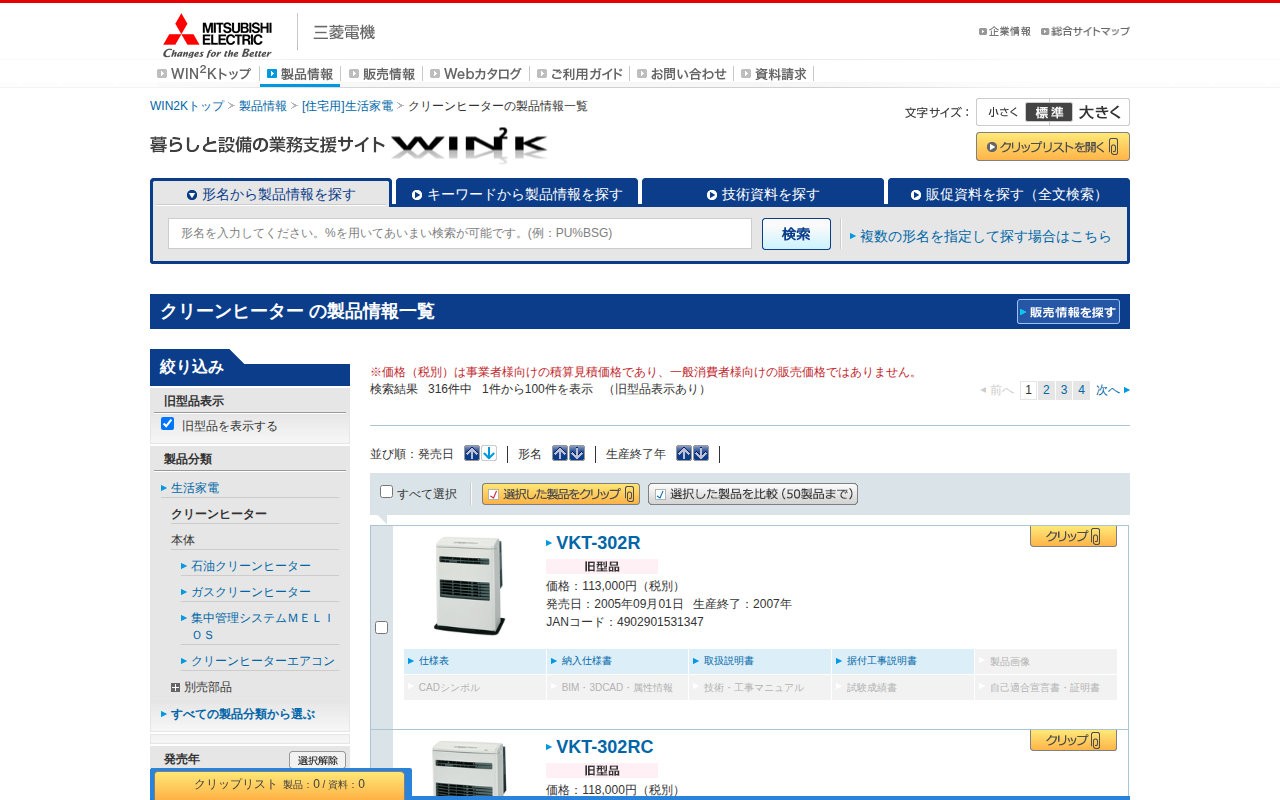Click 製品情報 breadcrumb link
The width and height of the screenshot is (1280, 800).
point(263,106)
